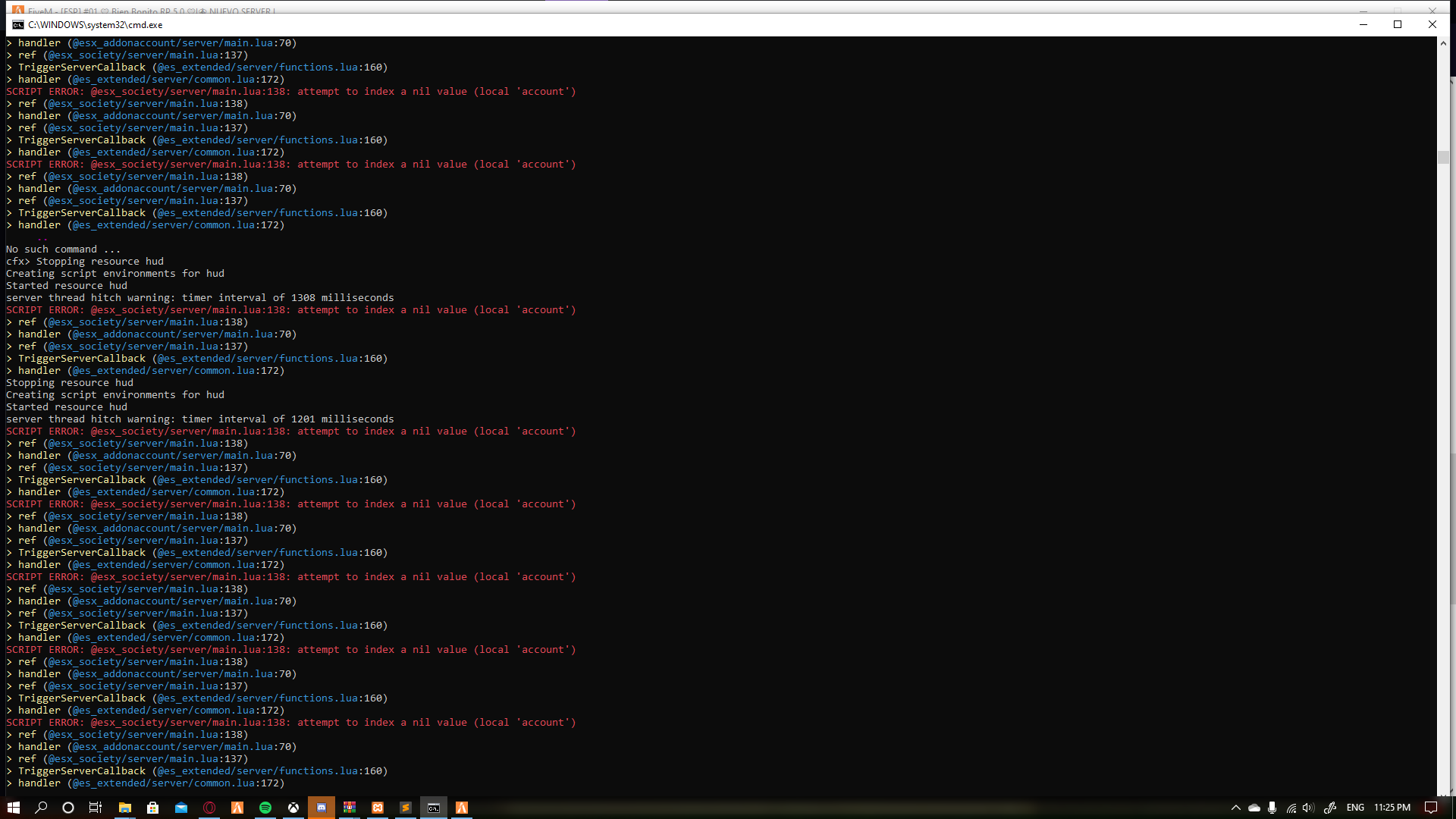Screen dimensions: 1456x819
Task: Open the Windows Start menu
Action: pyautogui.click(x=14, y=808)
